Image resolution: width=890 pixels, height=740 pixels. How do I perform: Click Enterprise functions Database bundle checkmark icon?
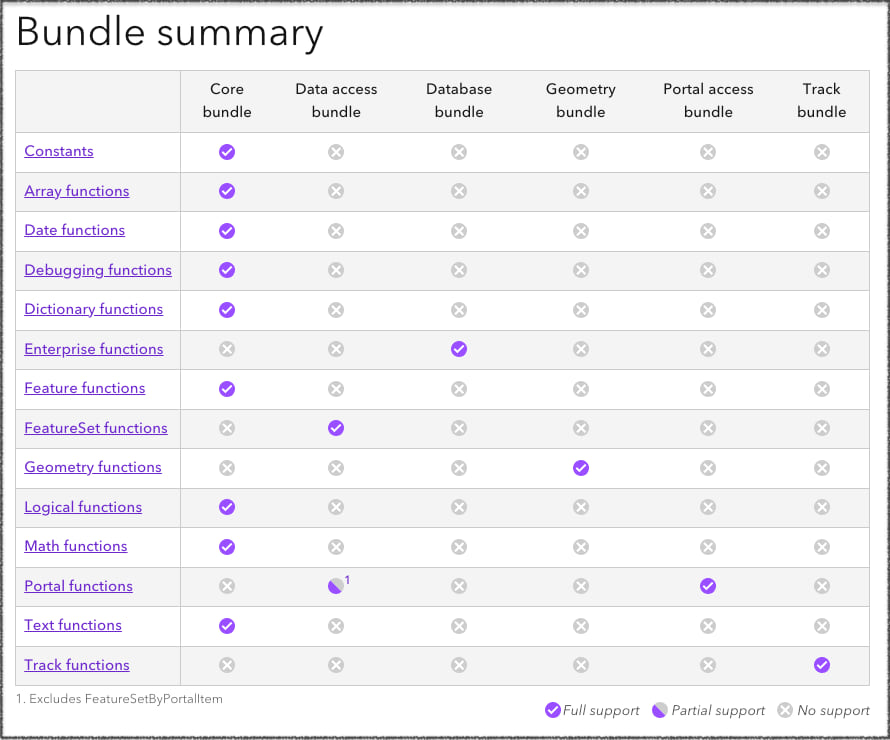tap(459, 349)
